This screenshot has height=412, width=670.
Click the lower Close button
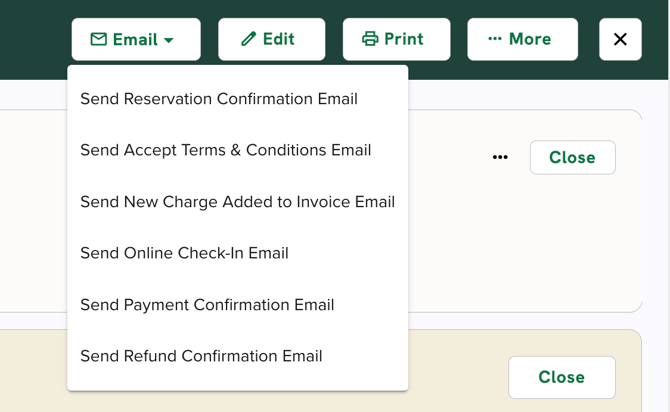coord(561,377)
